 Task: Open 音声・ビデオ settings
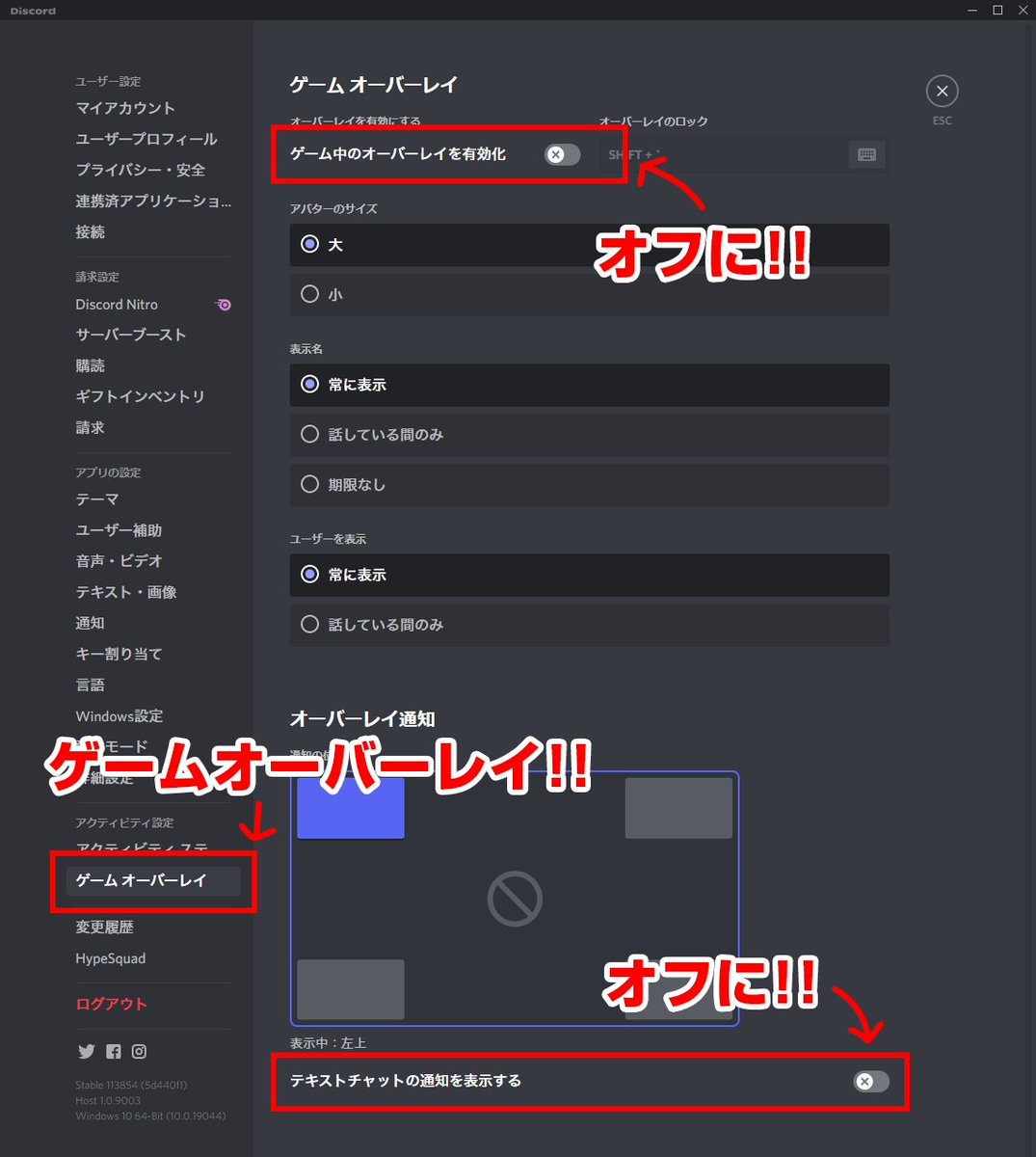120,561
